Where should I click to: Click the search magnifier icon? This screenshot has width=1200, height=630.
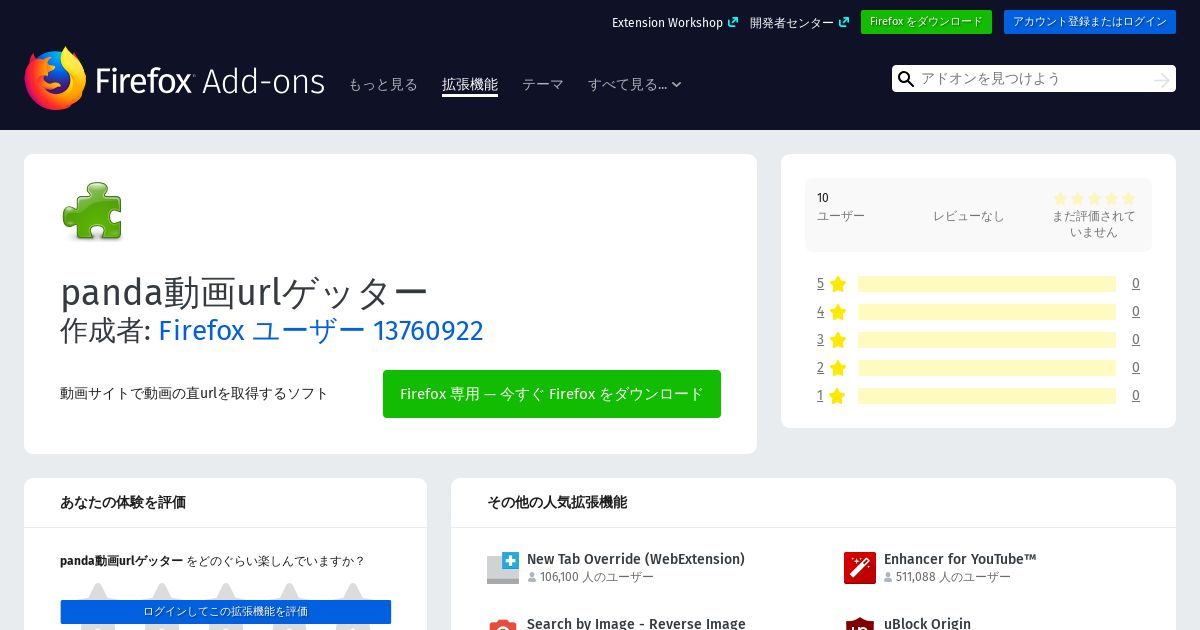[x=906, y=79]
